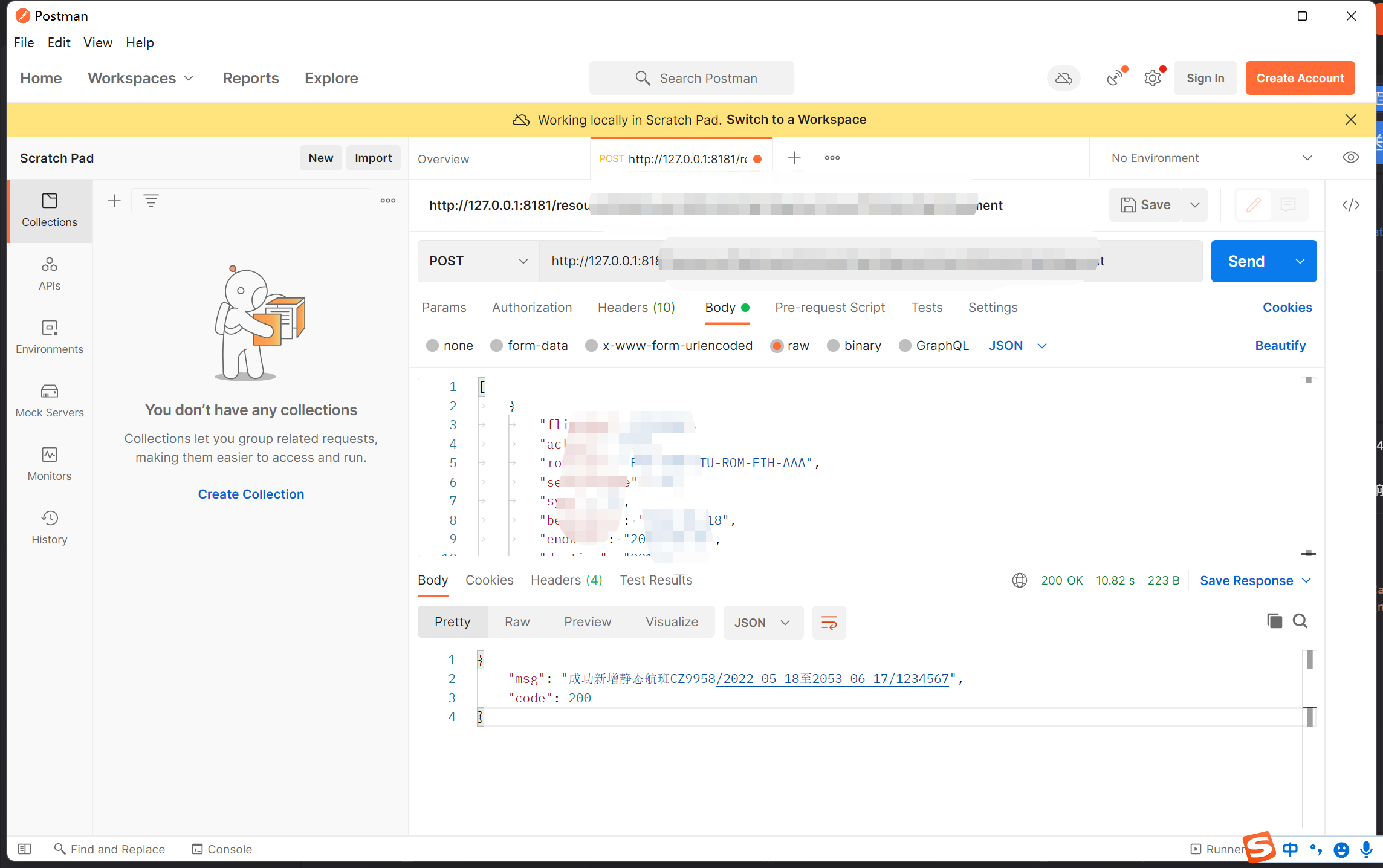Screen dimensions: 1383x868
Task: Select the form-data body type radio
Action: pyautogui.click(x=496, y=346)
